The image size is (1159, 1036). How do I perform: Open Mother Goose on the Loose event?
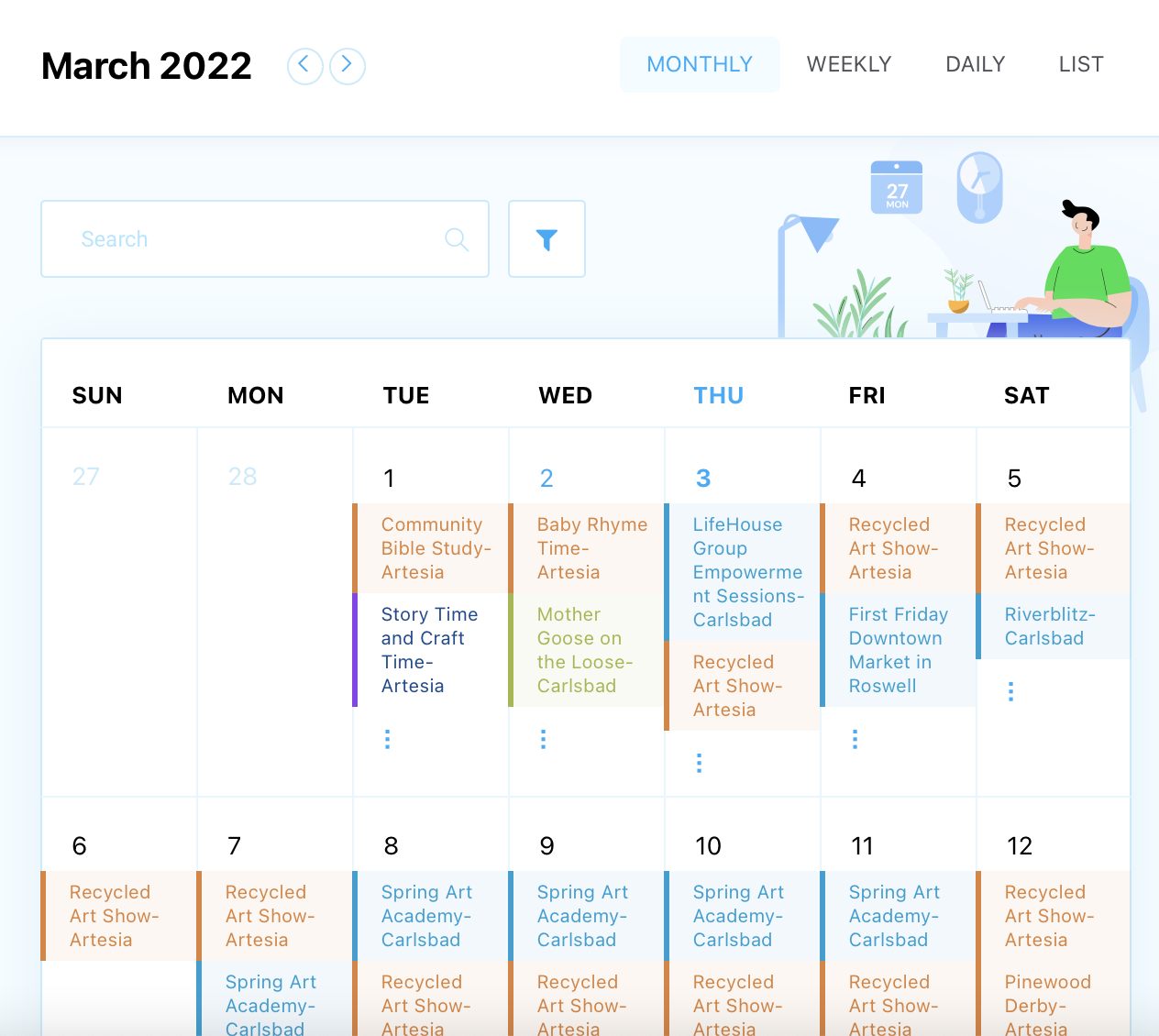587,650
